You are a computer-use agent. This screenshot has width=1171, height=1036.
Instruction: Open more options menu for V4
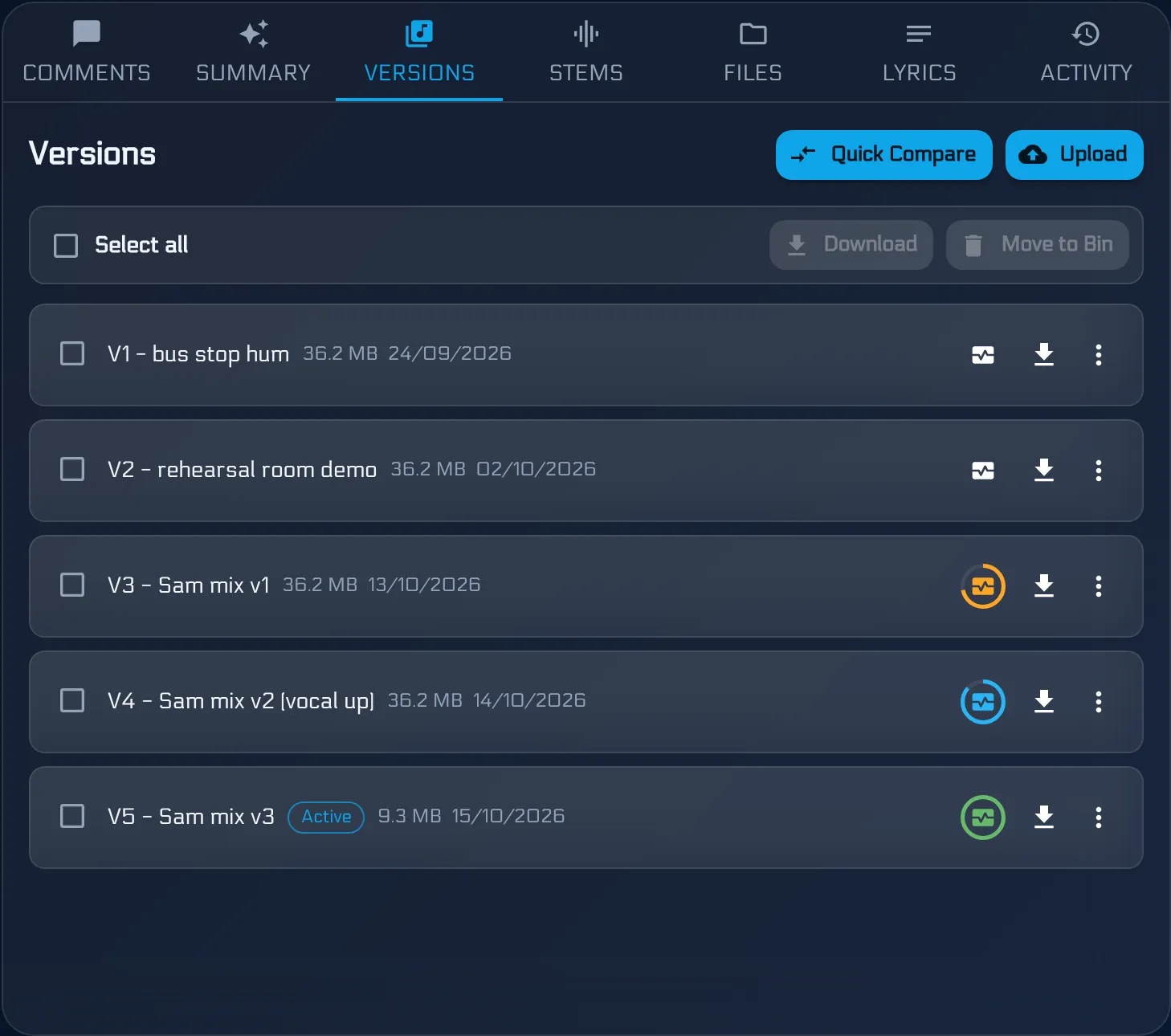(x=1099, y=702)
